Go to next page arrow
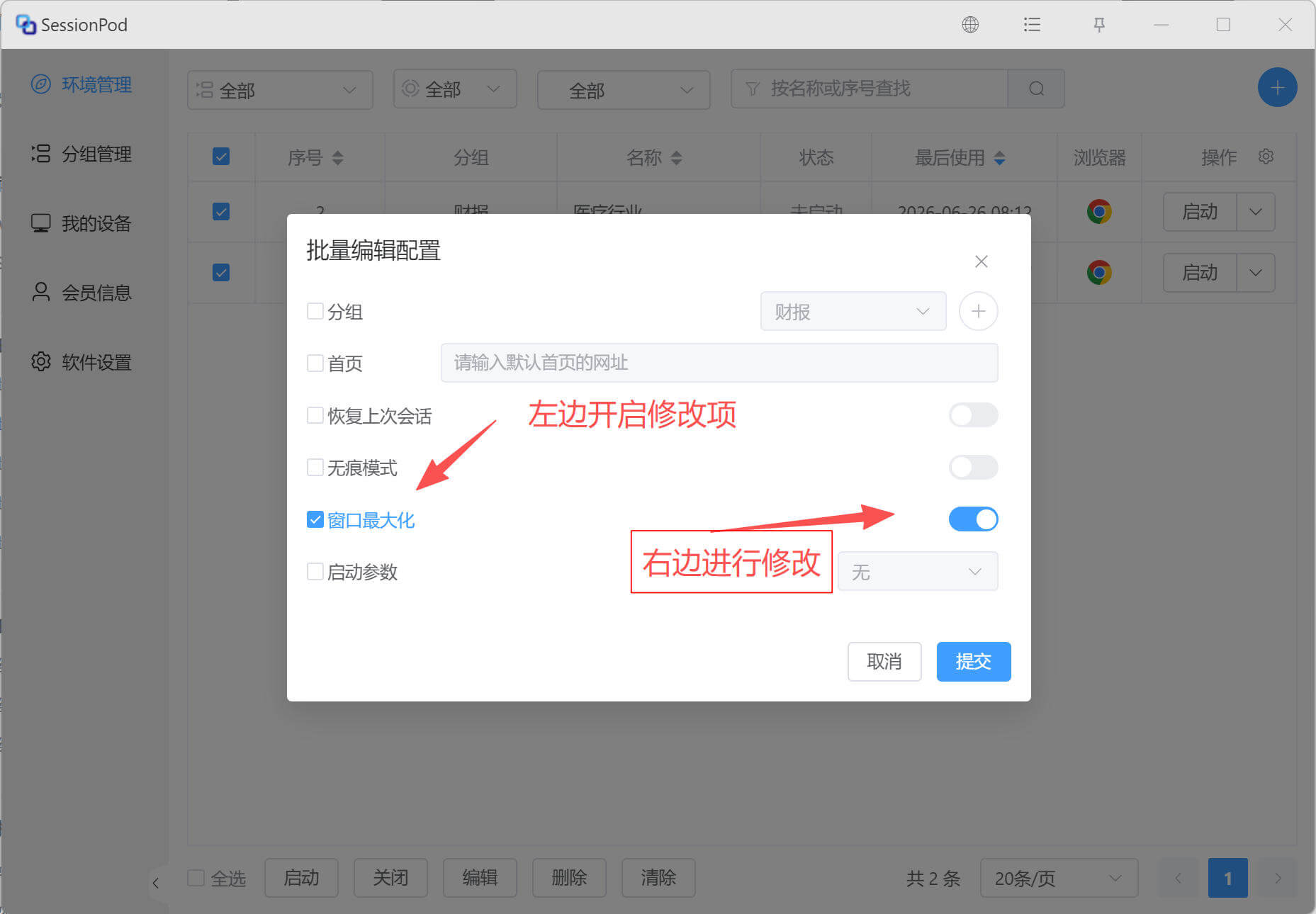This screenshot has height=914, width=1316. tap(1278, 878)
